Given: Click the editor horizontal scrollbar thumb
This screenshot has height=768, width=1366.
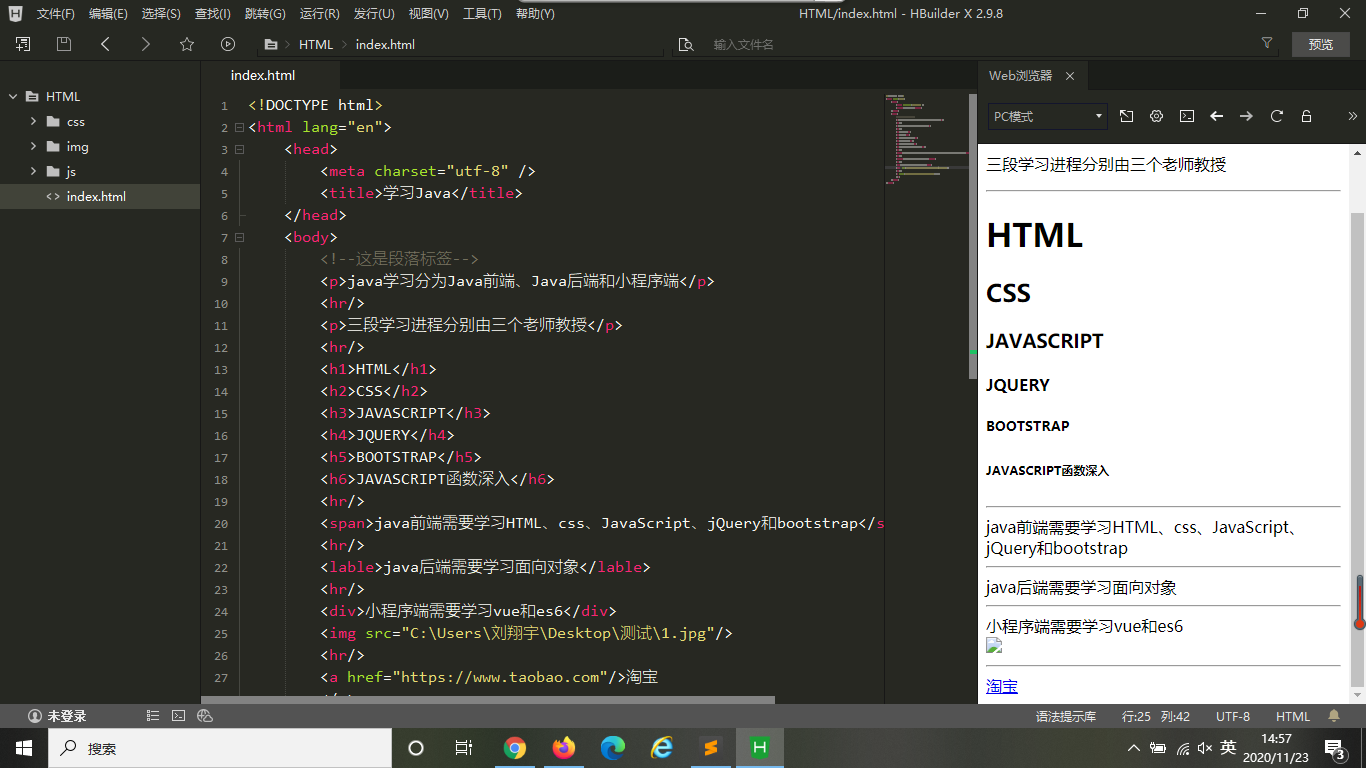Looking at the screenshot, I should (488, 700).
